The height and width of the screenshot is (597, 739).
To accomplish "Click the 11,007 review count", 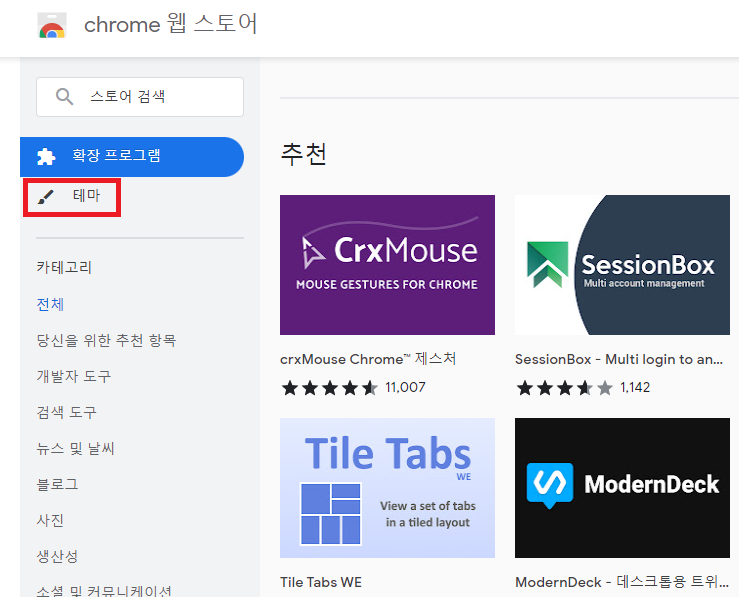I will [x=405, y=387].
